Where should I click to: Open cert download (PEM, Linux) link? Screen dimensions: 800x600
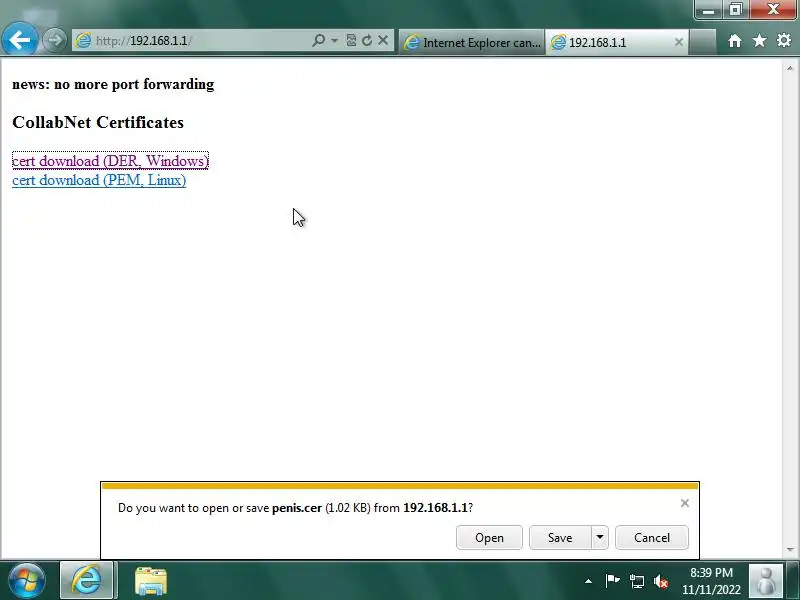(99, 180)
